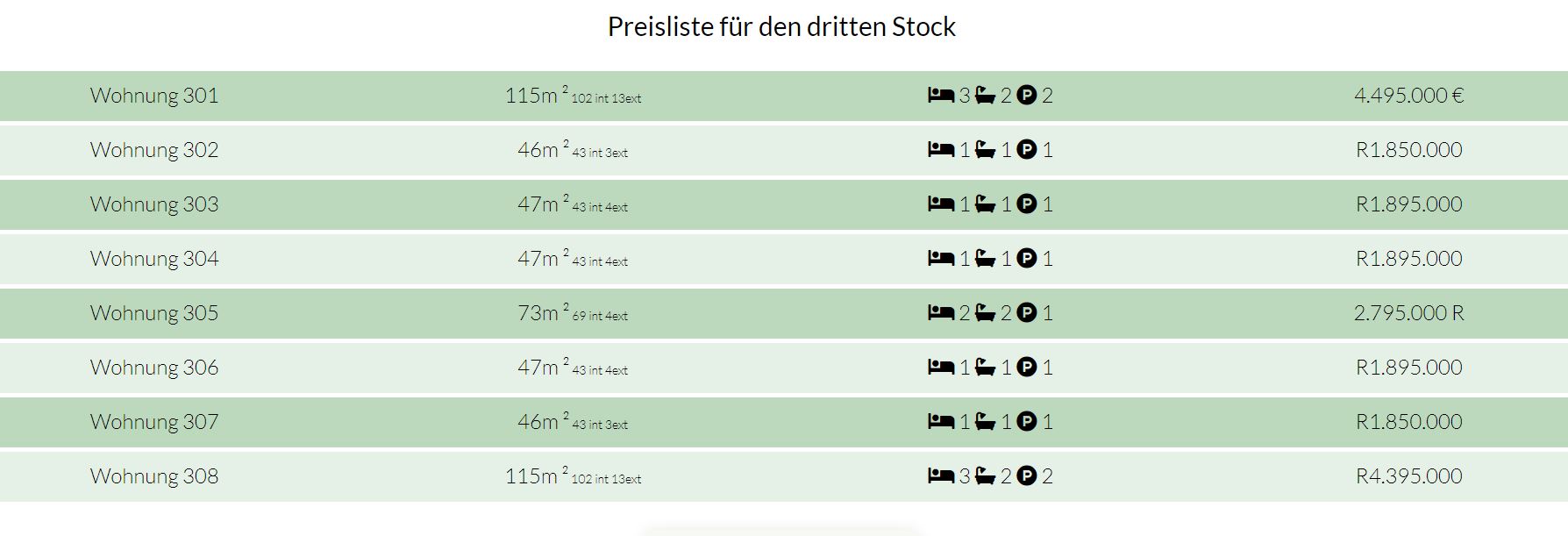This screenshot has width=1568, height=536.
Task: Click the 4.495.000 € price
Action: [1409, 95]
